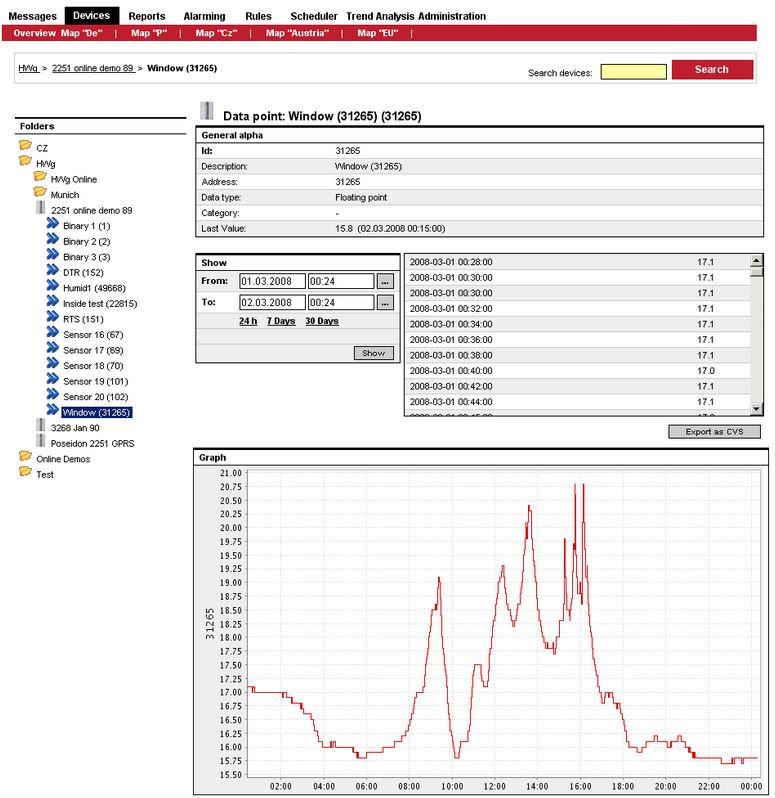Open the From date picker button
Screen dimensions: 775x798
385,281
